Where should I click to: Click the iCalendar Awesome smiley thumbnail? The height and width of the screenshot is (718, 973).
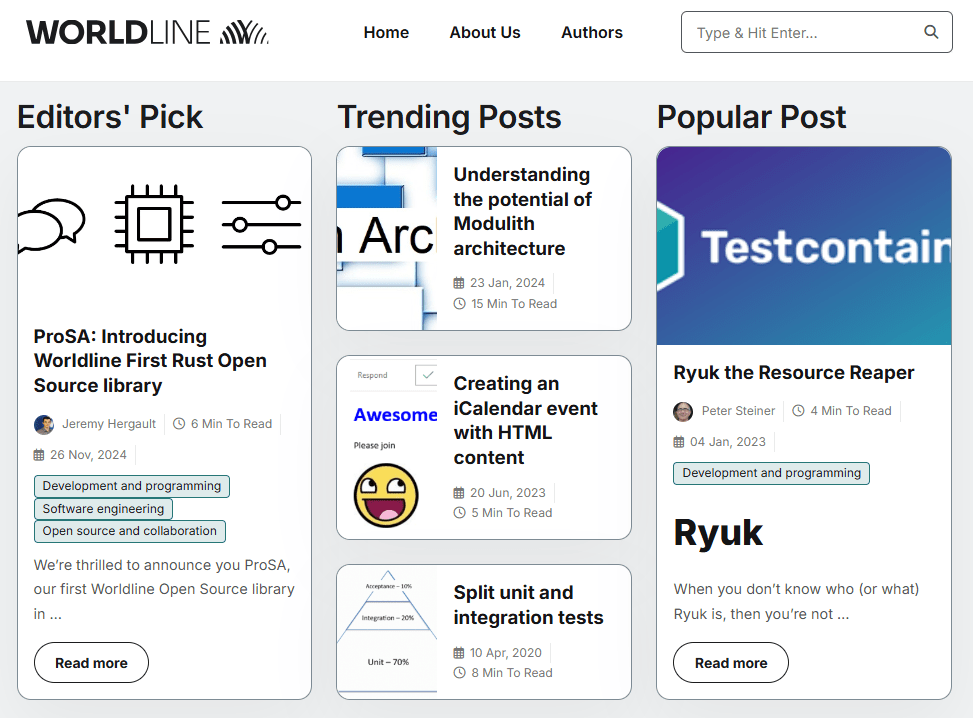pos(387,447)
